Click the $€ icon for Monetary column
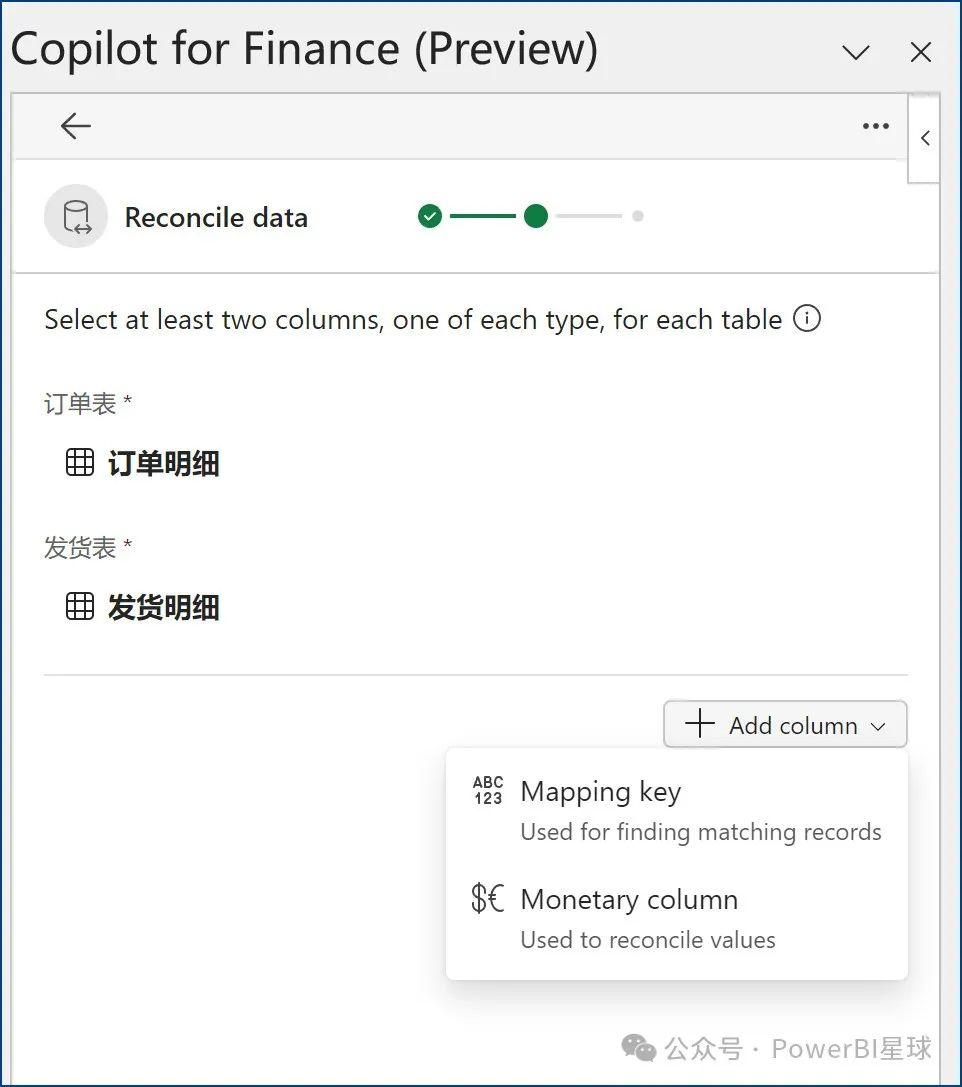This screenshot has height=1087, width=962. tap(487, 898)
